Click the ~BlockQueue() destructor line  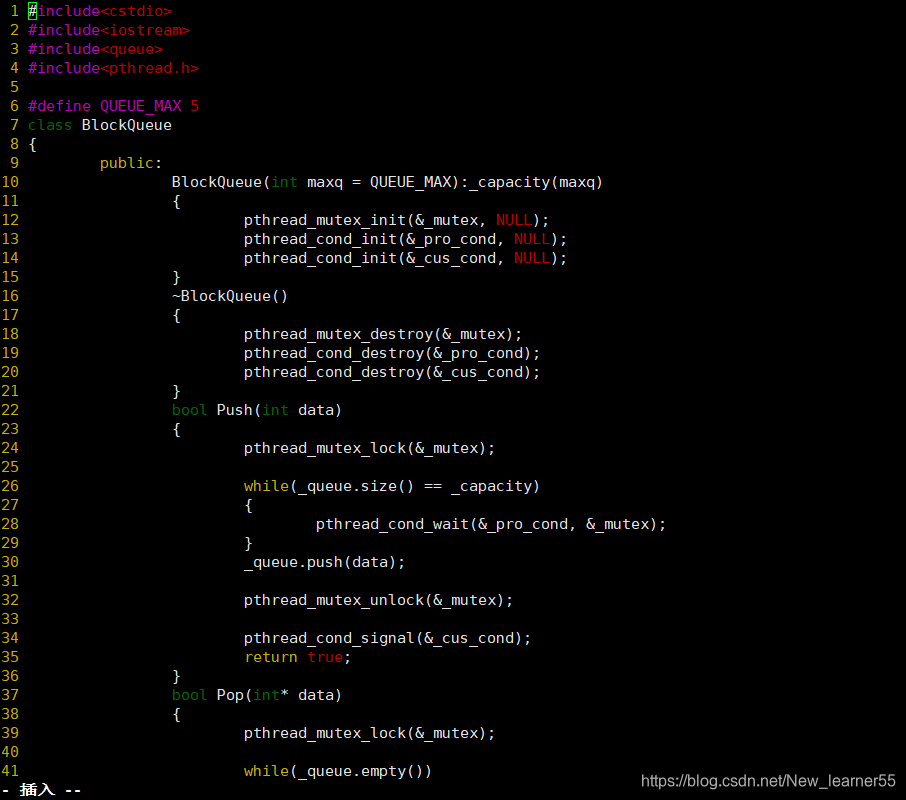coord(229,296)
